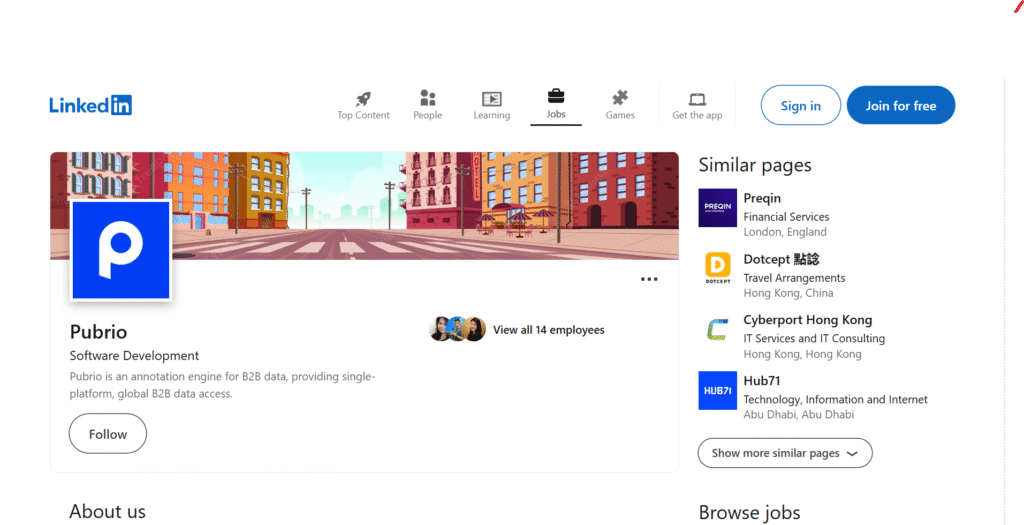This screenshot has width=1024, height=525.
Task: Click the Pubrio company logo
Action: pos(121,250)
